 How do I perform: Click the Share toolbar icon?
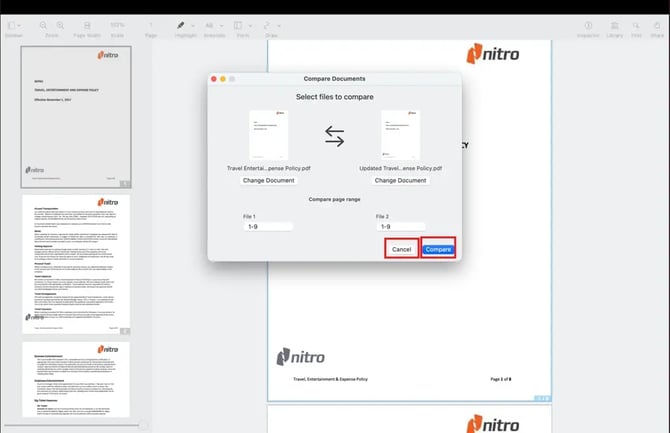click(657, 26)
